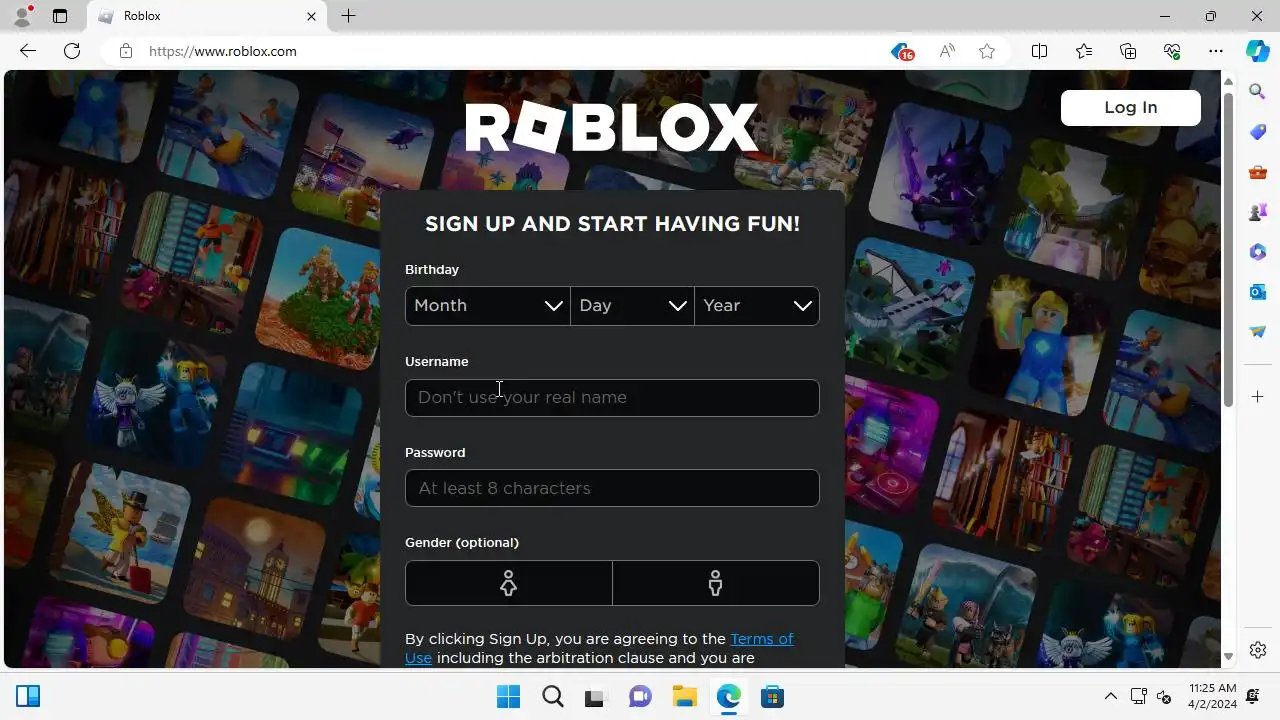This screenshot has width=1280, height=720.
Task: Open taskbar Search
Action: (x=552, y=696)
